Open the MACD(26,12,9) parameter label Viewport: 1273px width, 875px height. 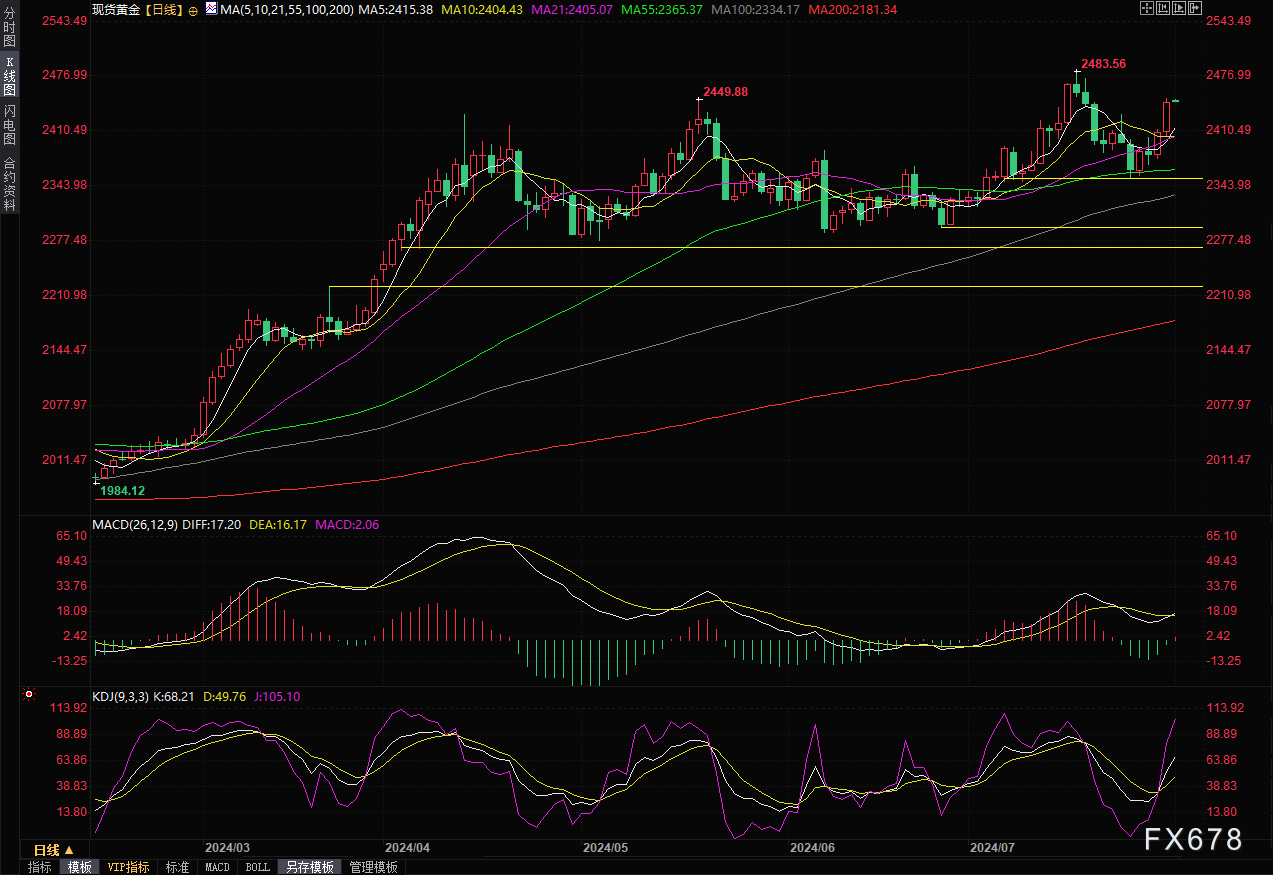(x=133, y=524)
